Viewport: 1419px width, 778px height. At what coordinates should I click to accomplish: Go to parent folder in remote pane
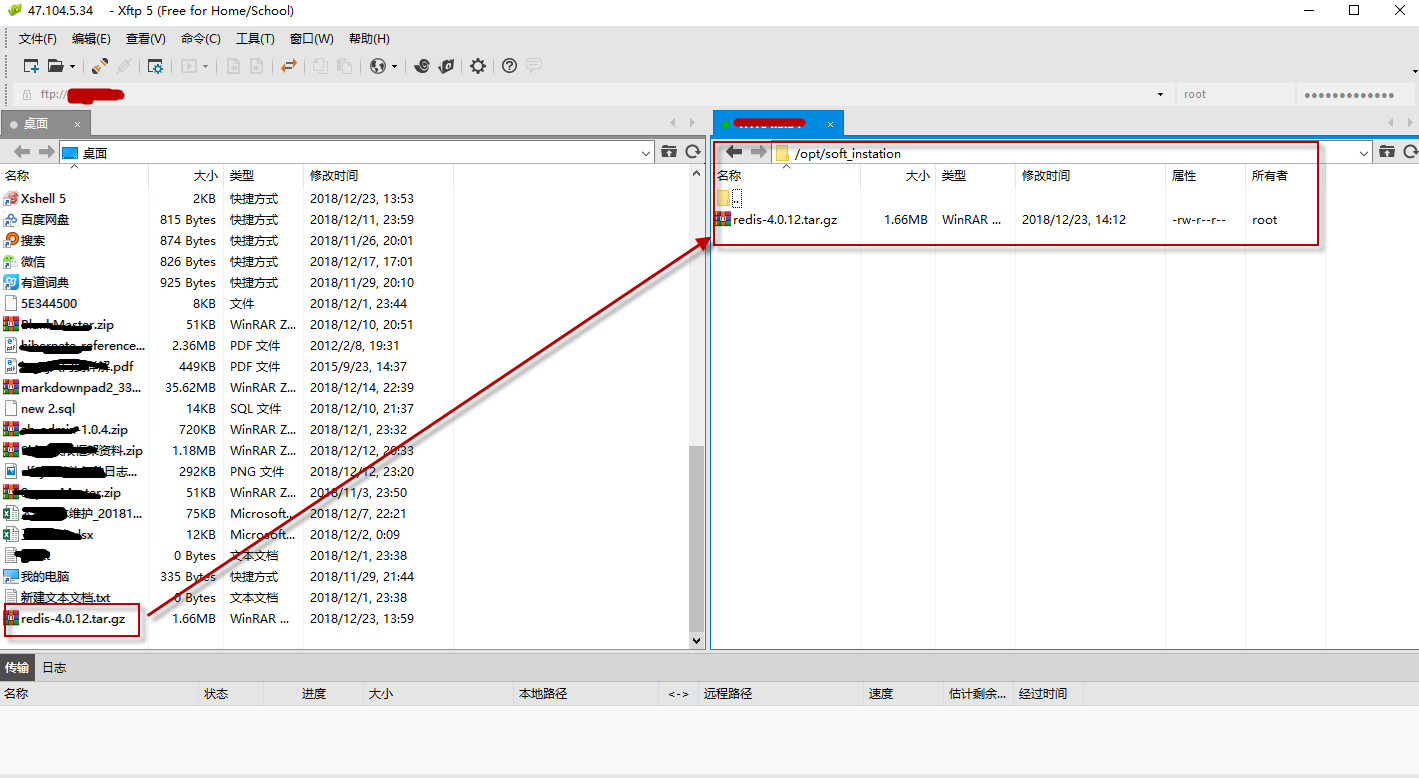1387,152
